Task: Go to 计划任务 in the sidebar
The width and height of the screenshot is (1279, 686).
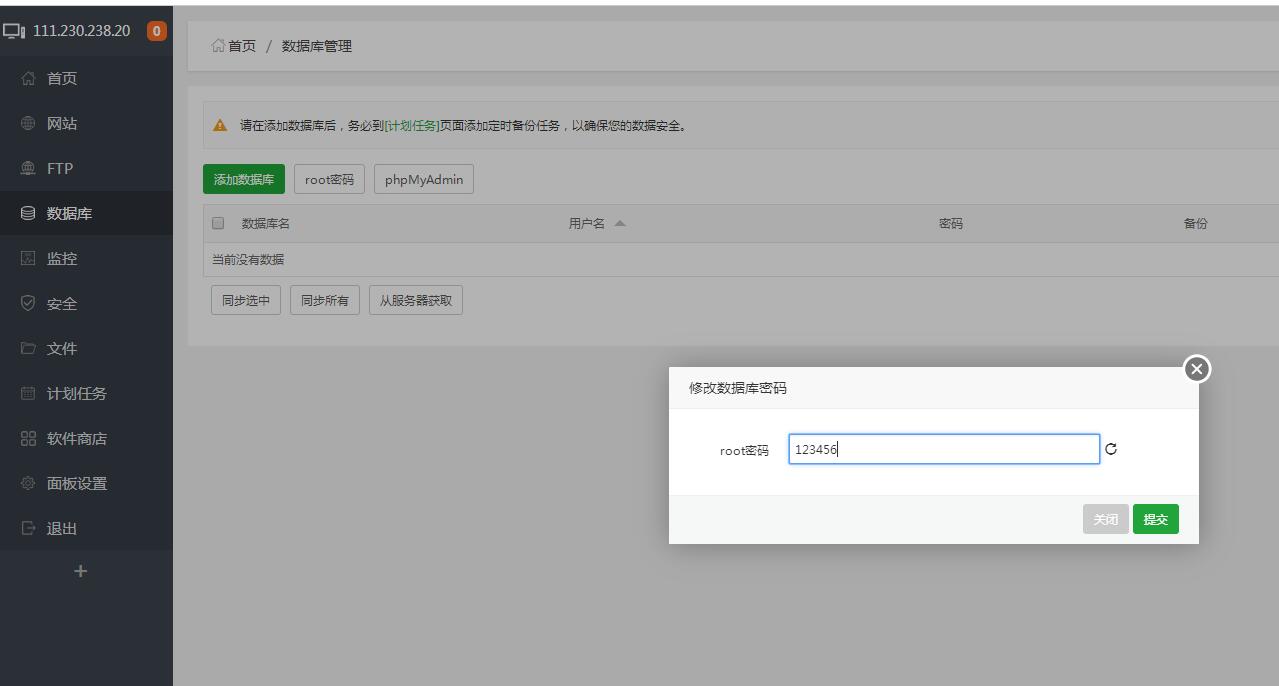Action: (76, 394)
